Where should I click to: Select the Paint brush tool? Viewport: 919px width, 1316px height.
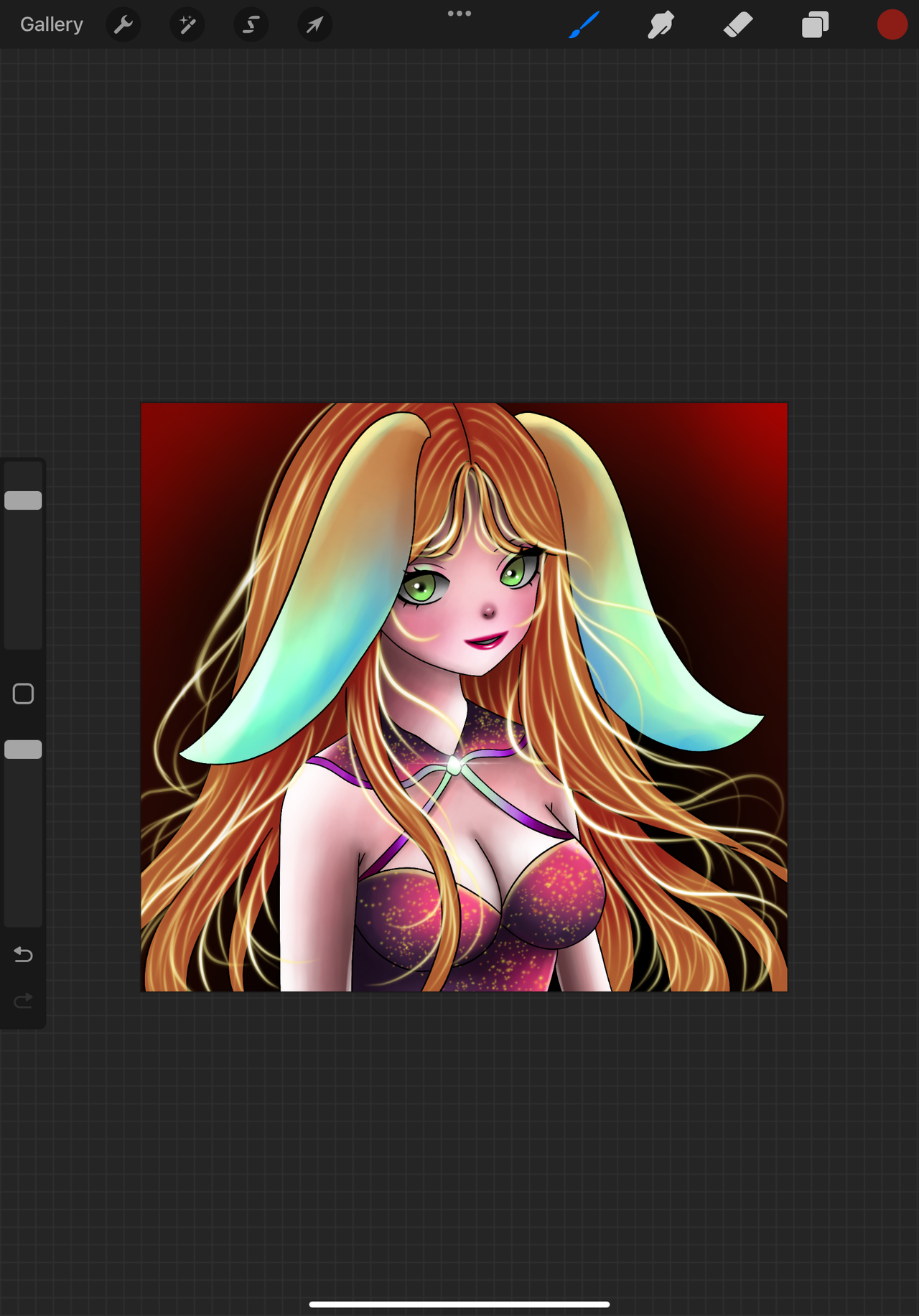[x=584, y=24]
